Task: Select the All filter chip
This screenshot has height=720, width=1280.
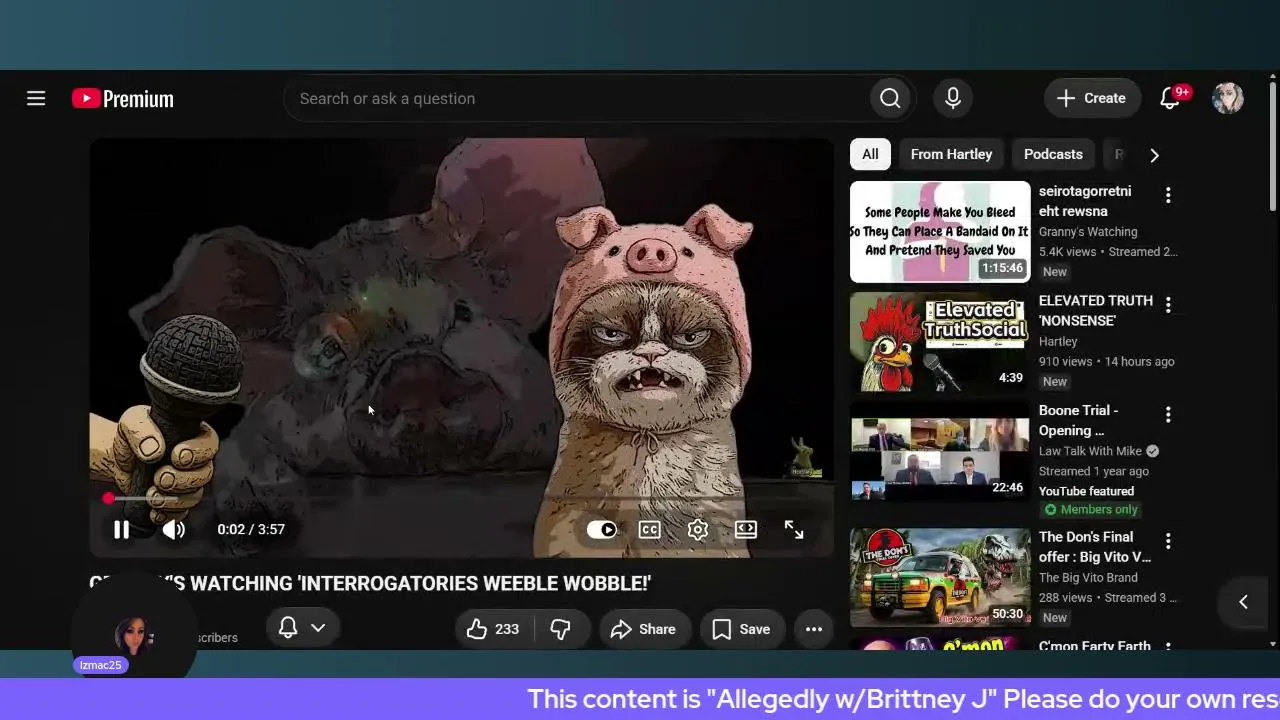Action: coord(870,154)
